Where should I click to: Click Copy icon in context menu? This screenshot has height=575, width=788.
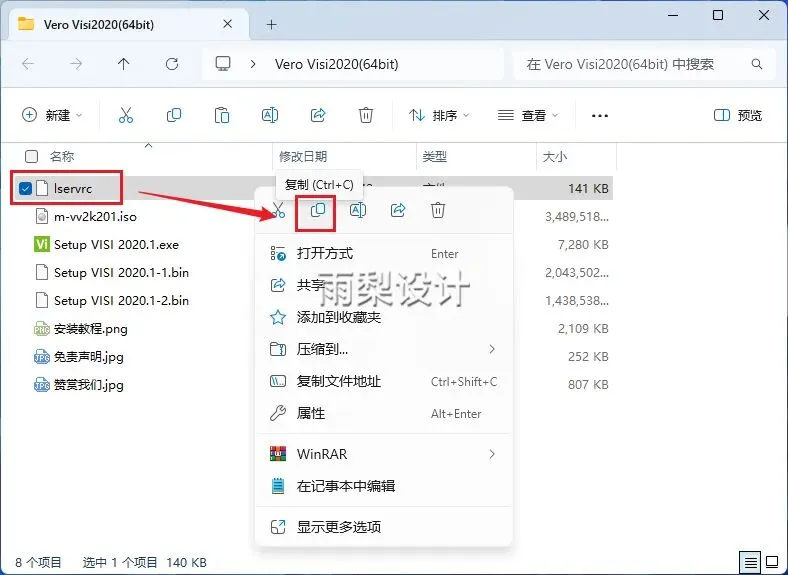pos(318,210)
